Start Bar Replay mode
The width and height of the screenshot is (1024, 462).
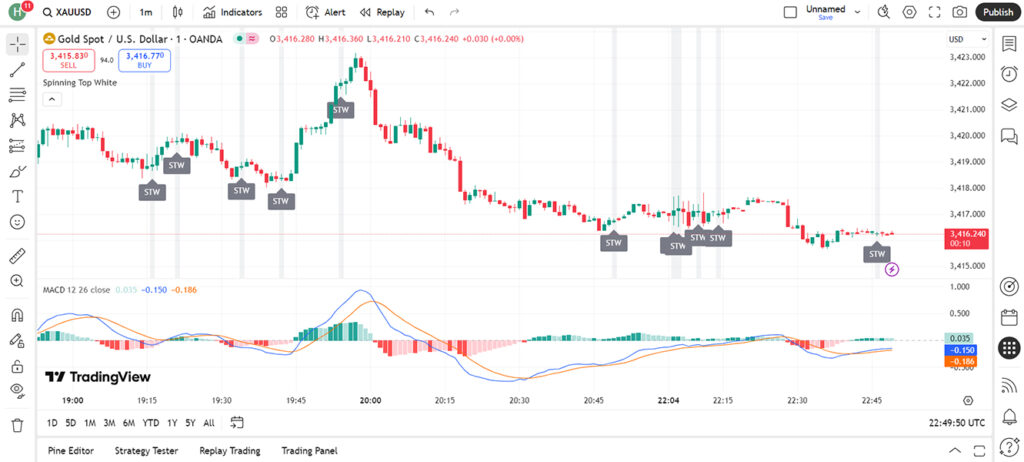click(382, 12)
